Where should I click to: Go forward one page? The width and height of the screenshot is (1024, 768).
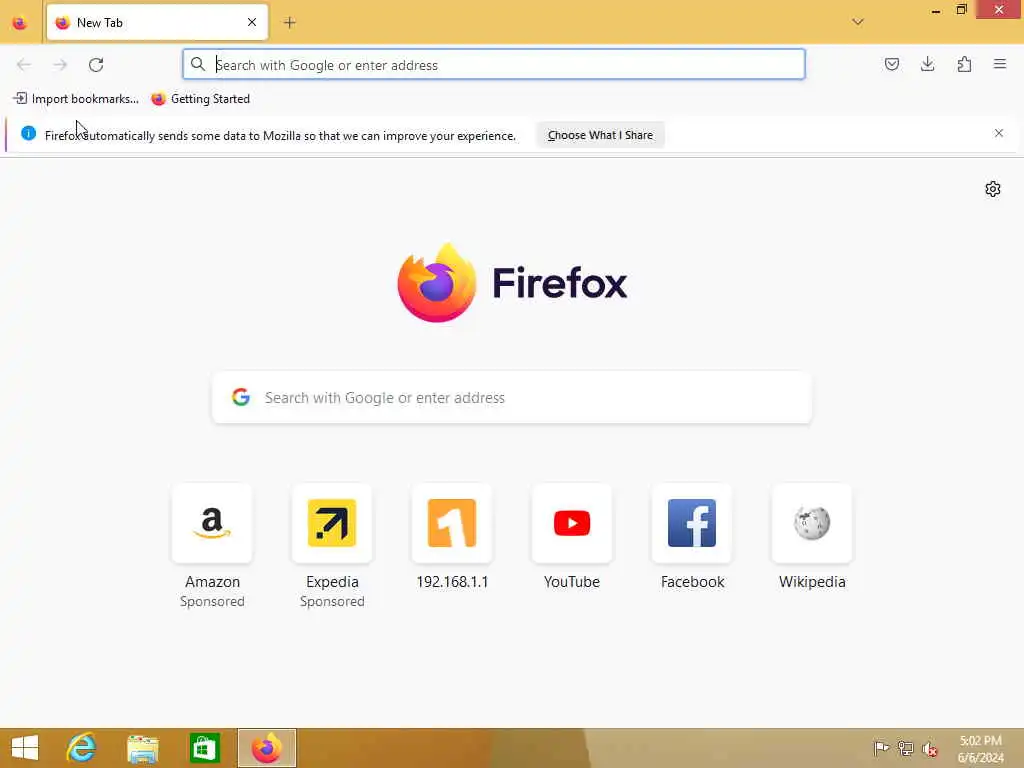click(60, 65)
